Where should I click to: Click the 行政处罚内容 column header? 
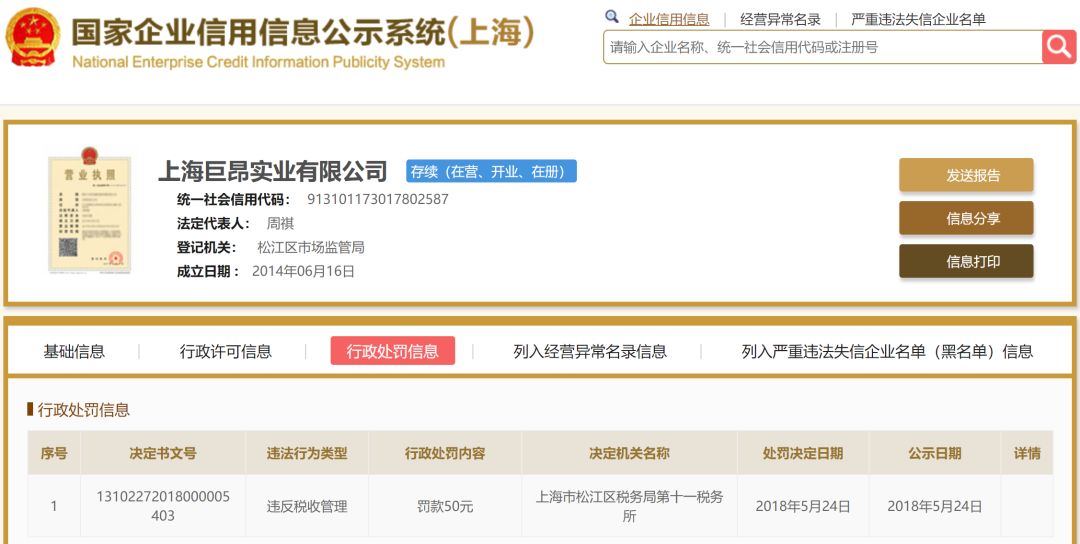(445, 453)
